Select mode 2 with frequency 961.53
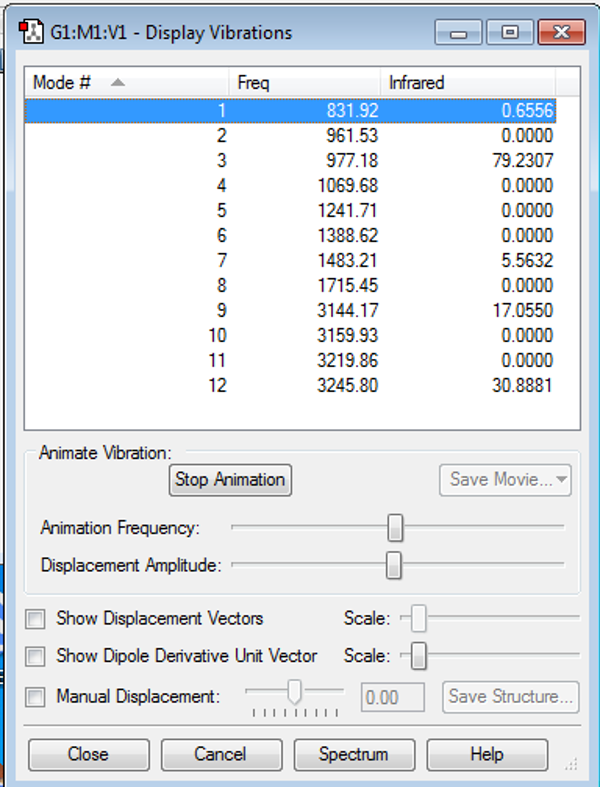The width and height of the screenshot is (600, 787). [290, 136]
